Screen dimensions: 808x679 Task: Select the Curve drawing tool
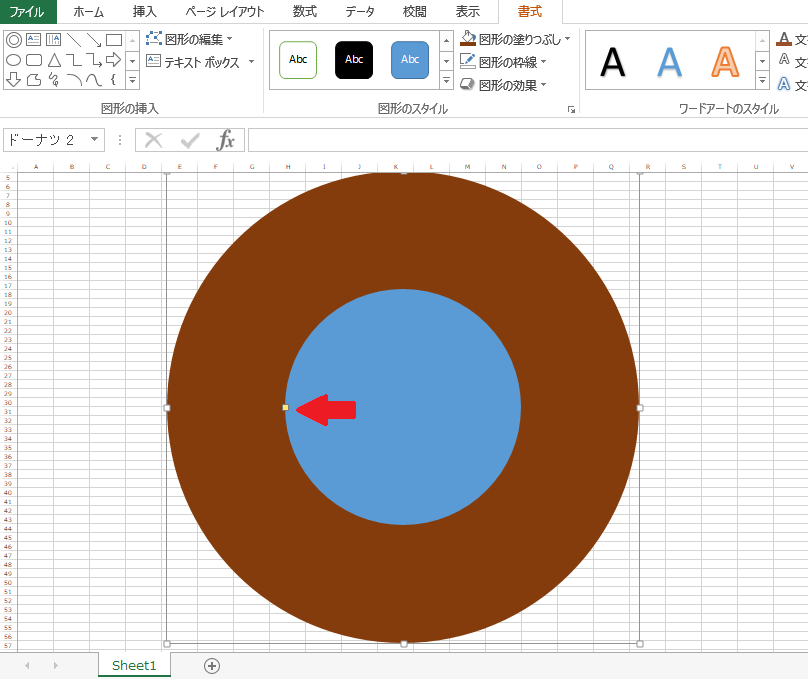point(93,81)
